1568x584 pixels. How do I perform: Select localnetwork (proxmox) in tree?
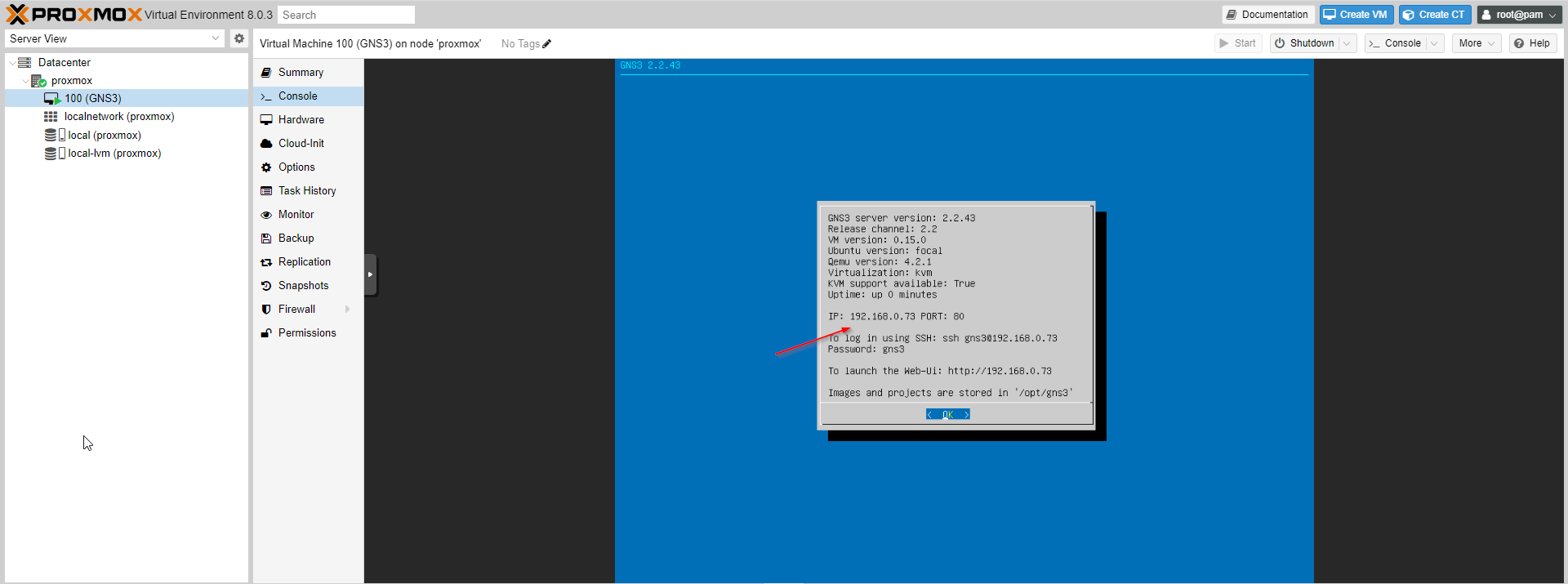click(118, 117)
